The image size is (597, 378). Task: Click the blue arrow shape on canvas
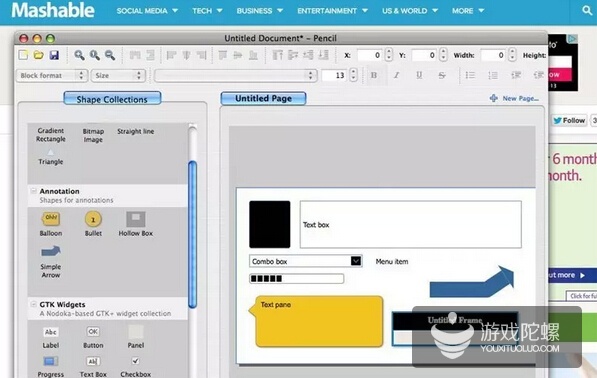(x=472, y=282)
